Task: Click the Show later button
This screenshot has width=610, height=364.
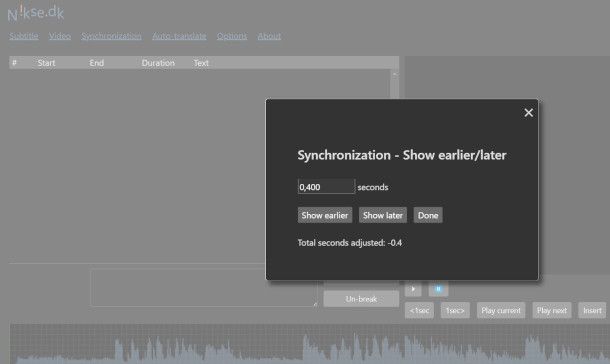Action: click(383, 215)
